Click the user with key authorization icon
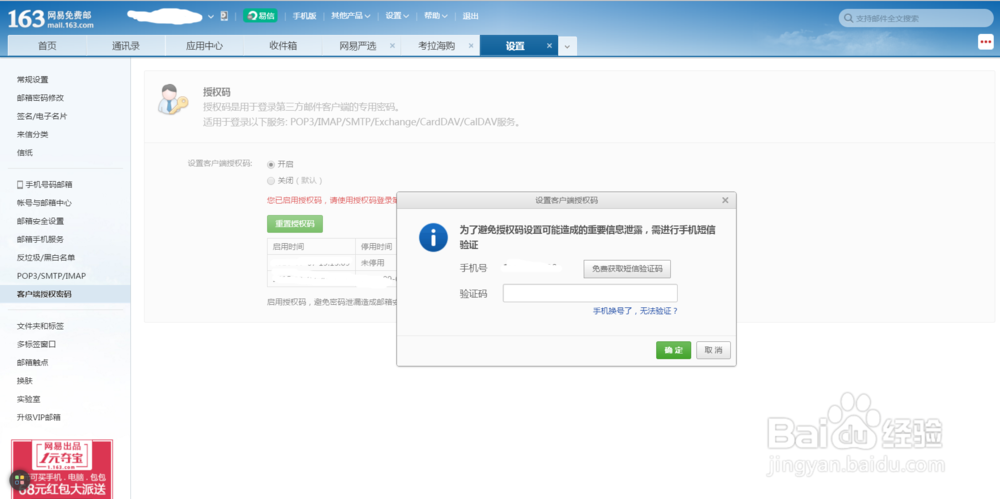The image size is (1000, 499). 173,100
